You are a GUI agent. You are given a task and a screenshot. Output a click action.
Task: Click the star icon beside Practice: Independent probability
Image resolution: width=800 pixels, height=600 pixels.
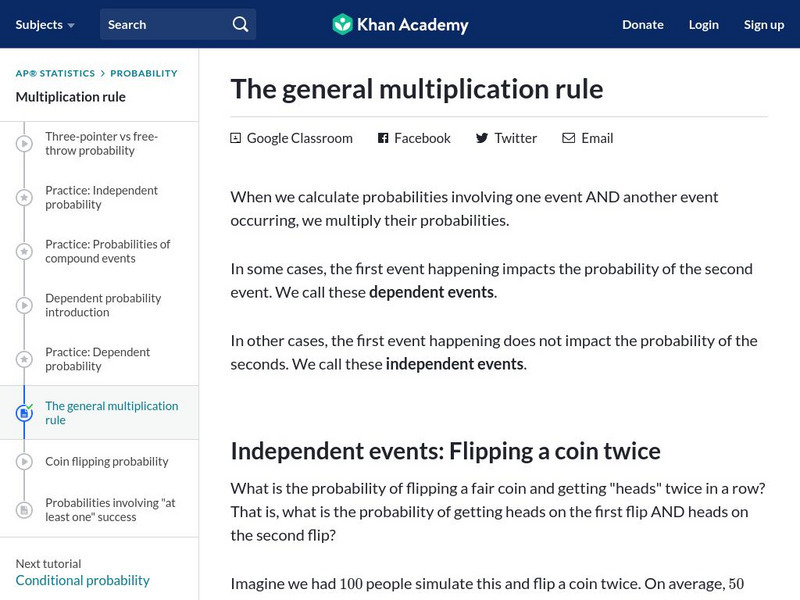pyautogui.click(x=24, y=198)
